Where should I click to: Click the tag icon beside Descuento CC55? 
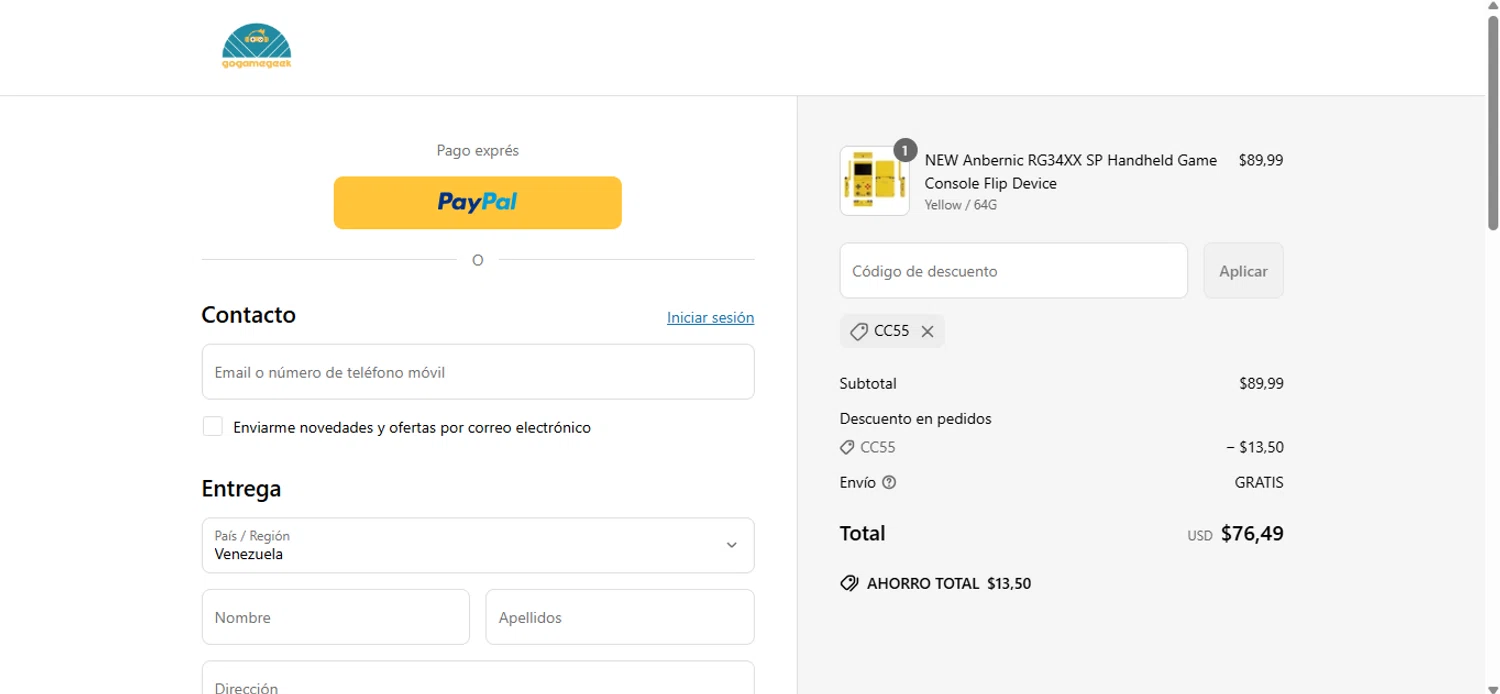[847, 447]
